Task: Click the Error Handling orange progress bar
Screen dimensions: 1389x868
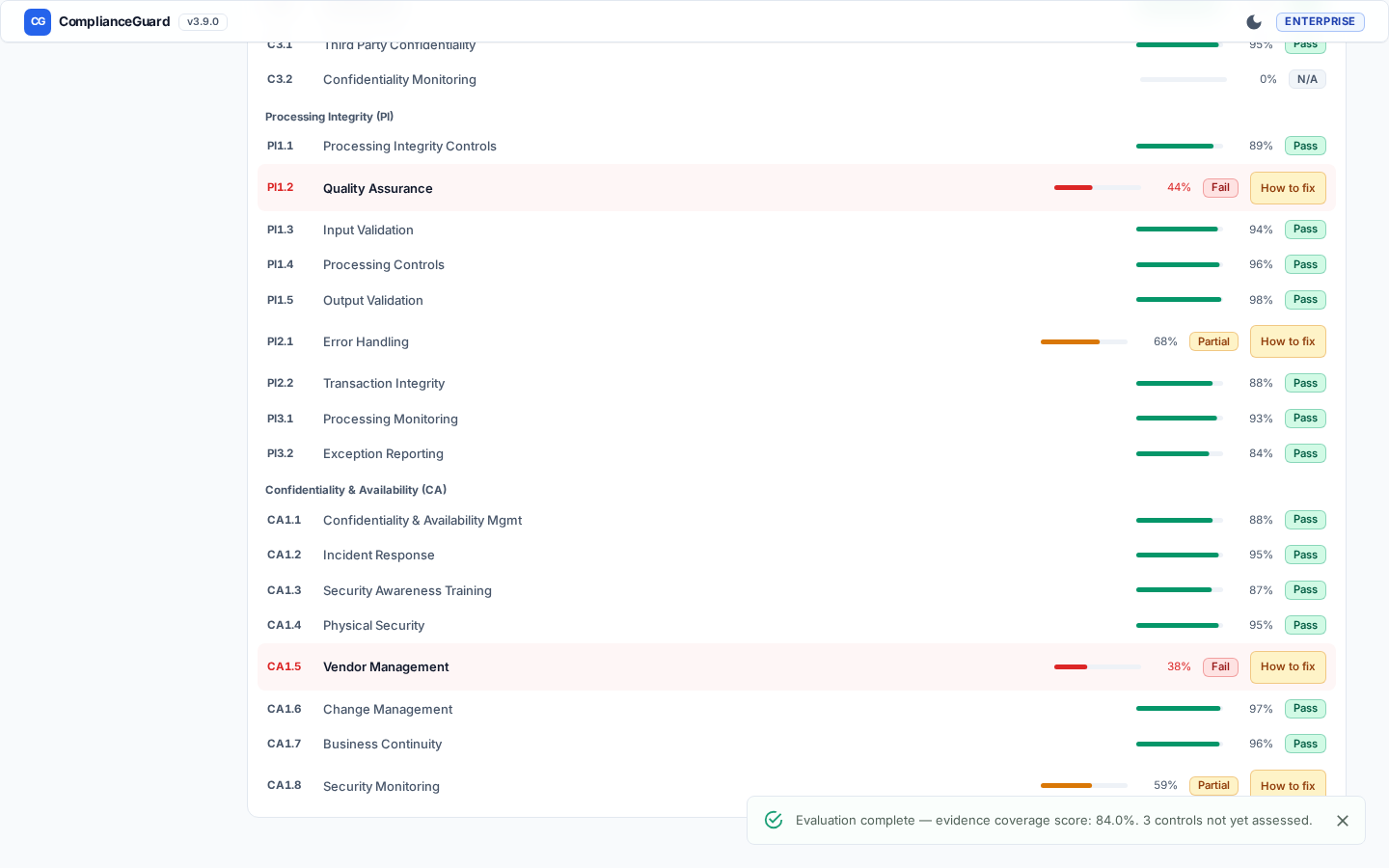Action: pyautogui.click(x=1084, y=341)
